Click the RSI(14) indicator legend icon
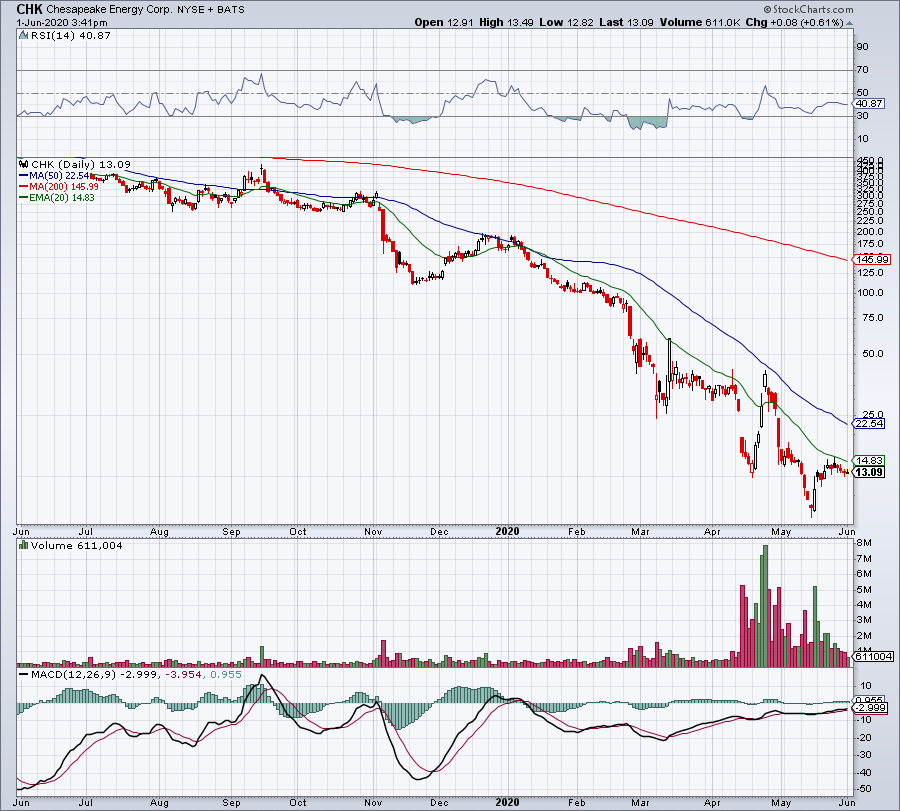 pos(22,34)
